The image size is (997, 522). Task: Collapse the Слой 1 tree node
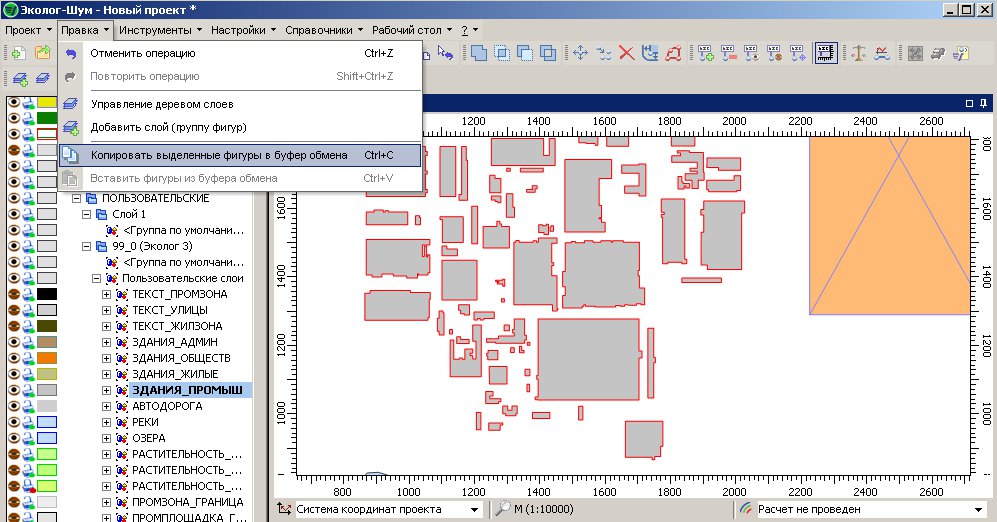(86, 214)
